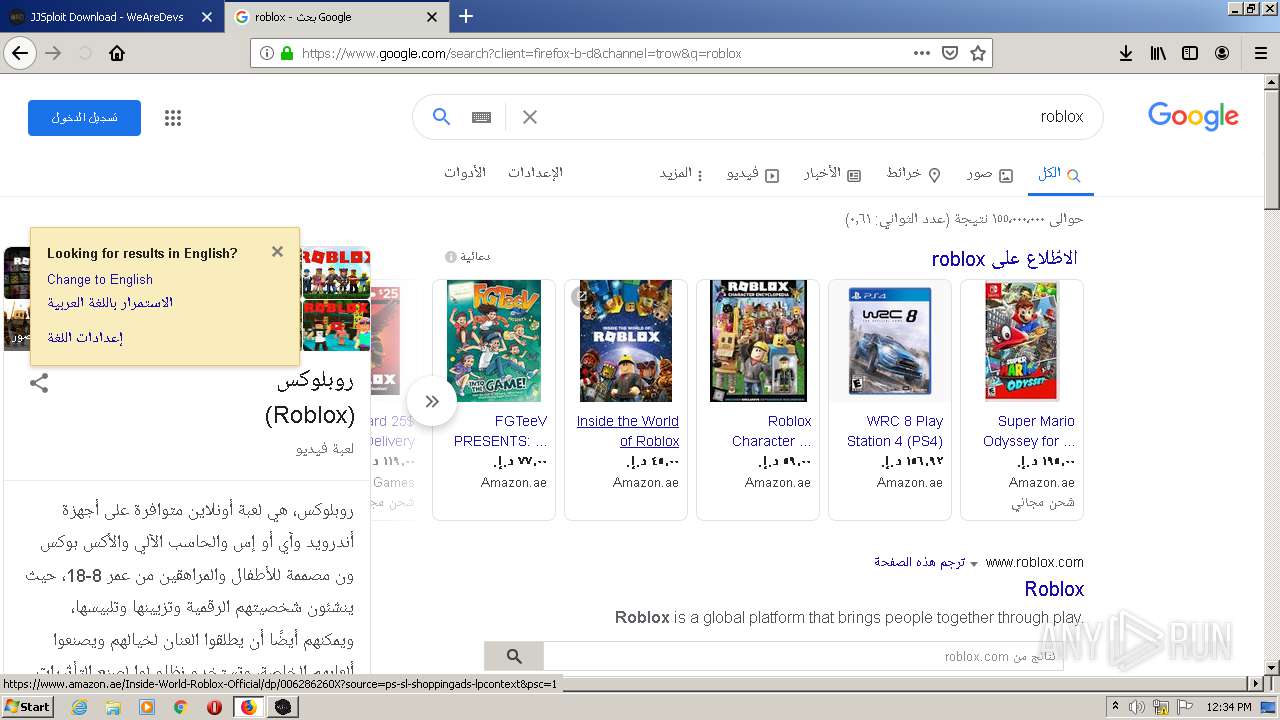Click the share icon in knowledge panel

click(x=39, y=383)
